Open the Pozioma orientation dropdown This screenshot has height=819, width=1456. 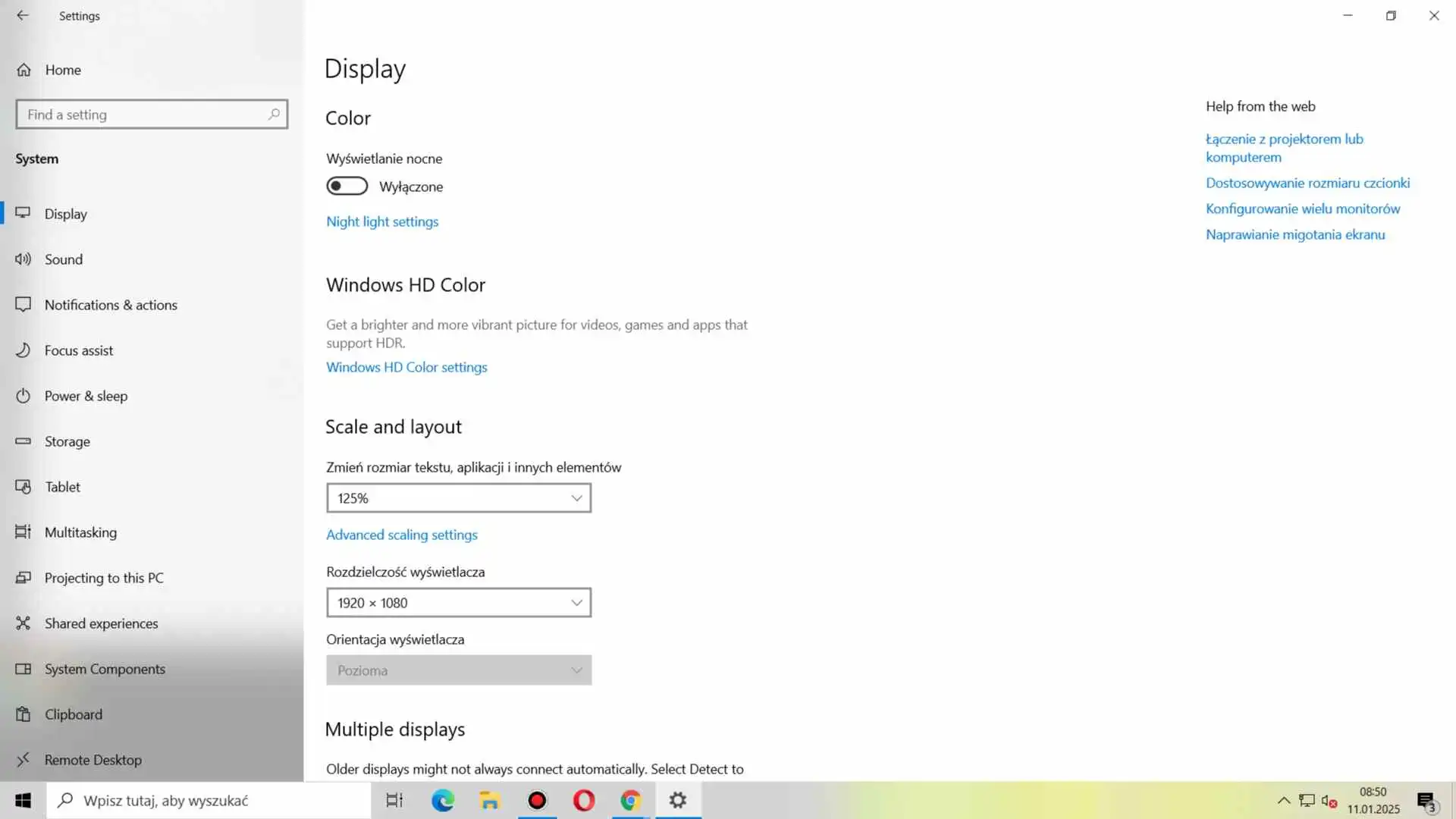pos(458,670)
